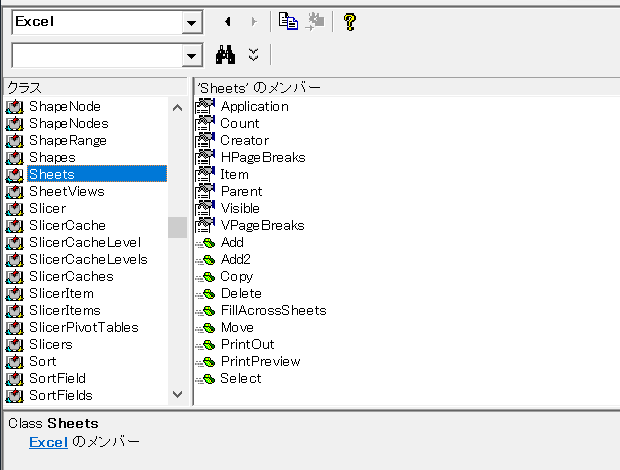Click the property icon beside Visible
This screenshot has width=620, height=470.
[205, 208]
